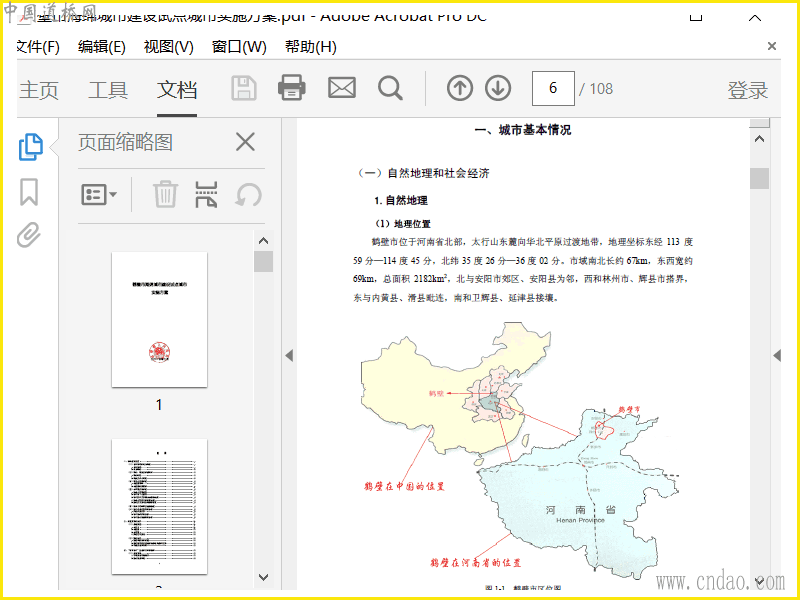Click the save floppy disk icon

click(244, 88)
